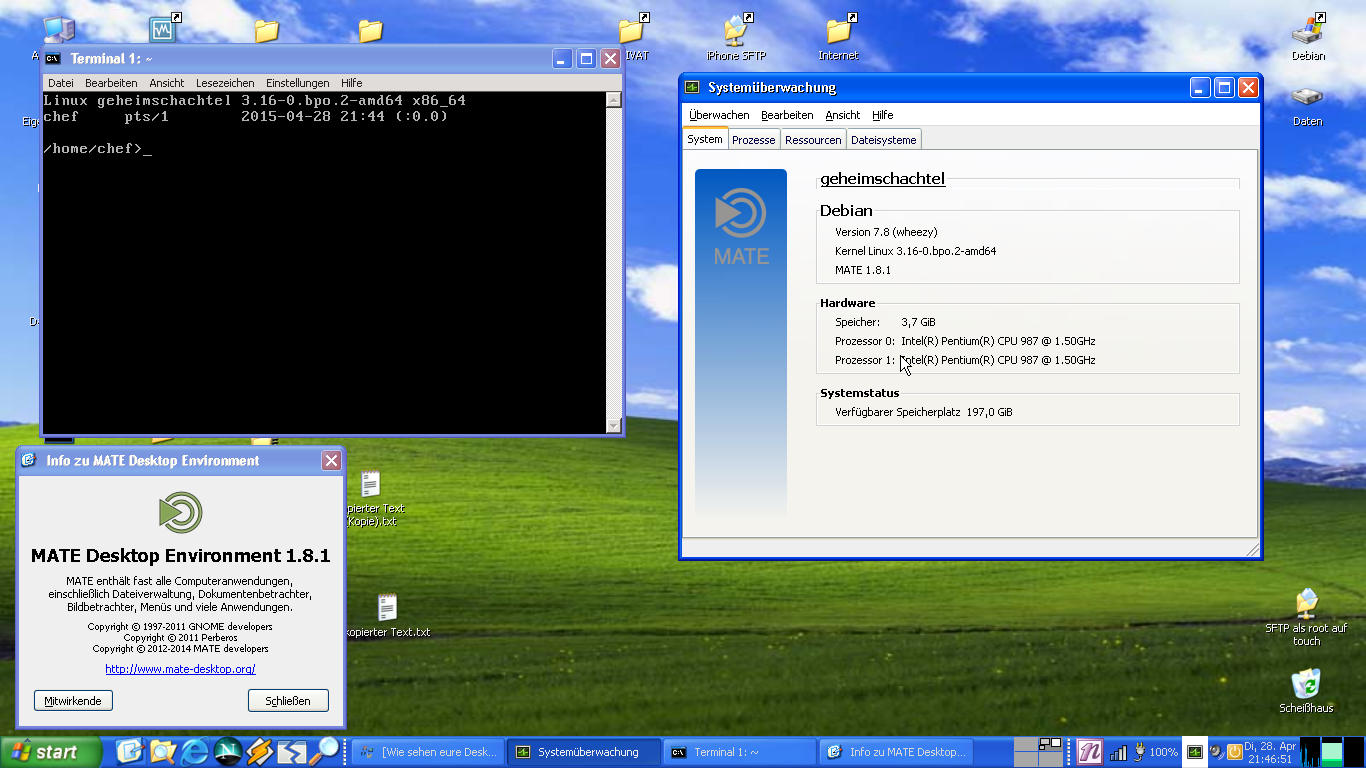
Task: Open the Überwachen menu in Systemüberwachung
Action: (x=718, y=115)
